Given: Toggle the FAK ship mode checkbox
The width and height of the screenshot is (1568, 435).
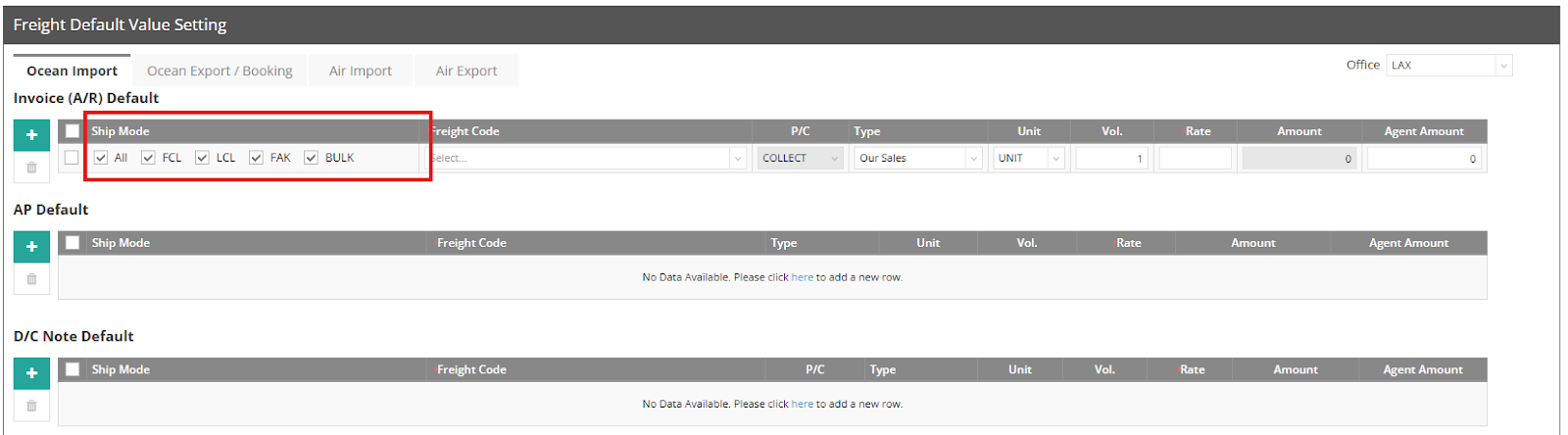Looking at the screenshot, I should tap(256, 158).
